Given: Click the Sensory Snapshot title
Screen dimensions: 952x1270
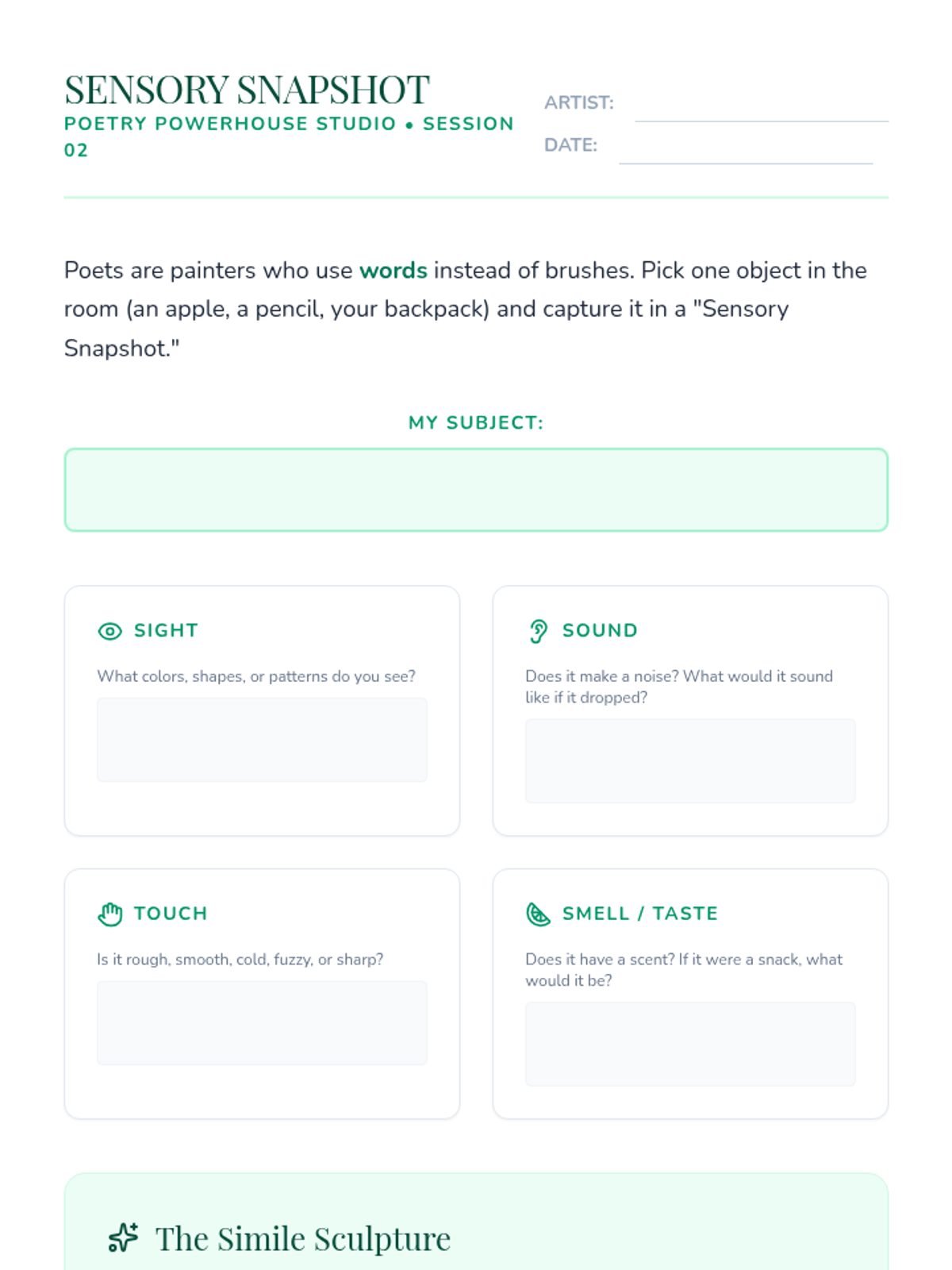Looking at the screenshot, I should (247, 89).
